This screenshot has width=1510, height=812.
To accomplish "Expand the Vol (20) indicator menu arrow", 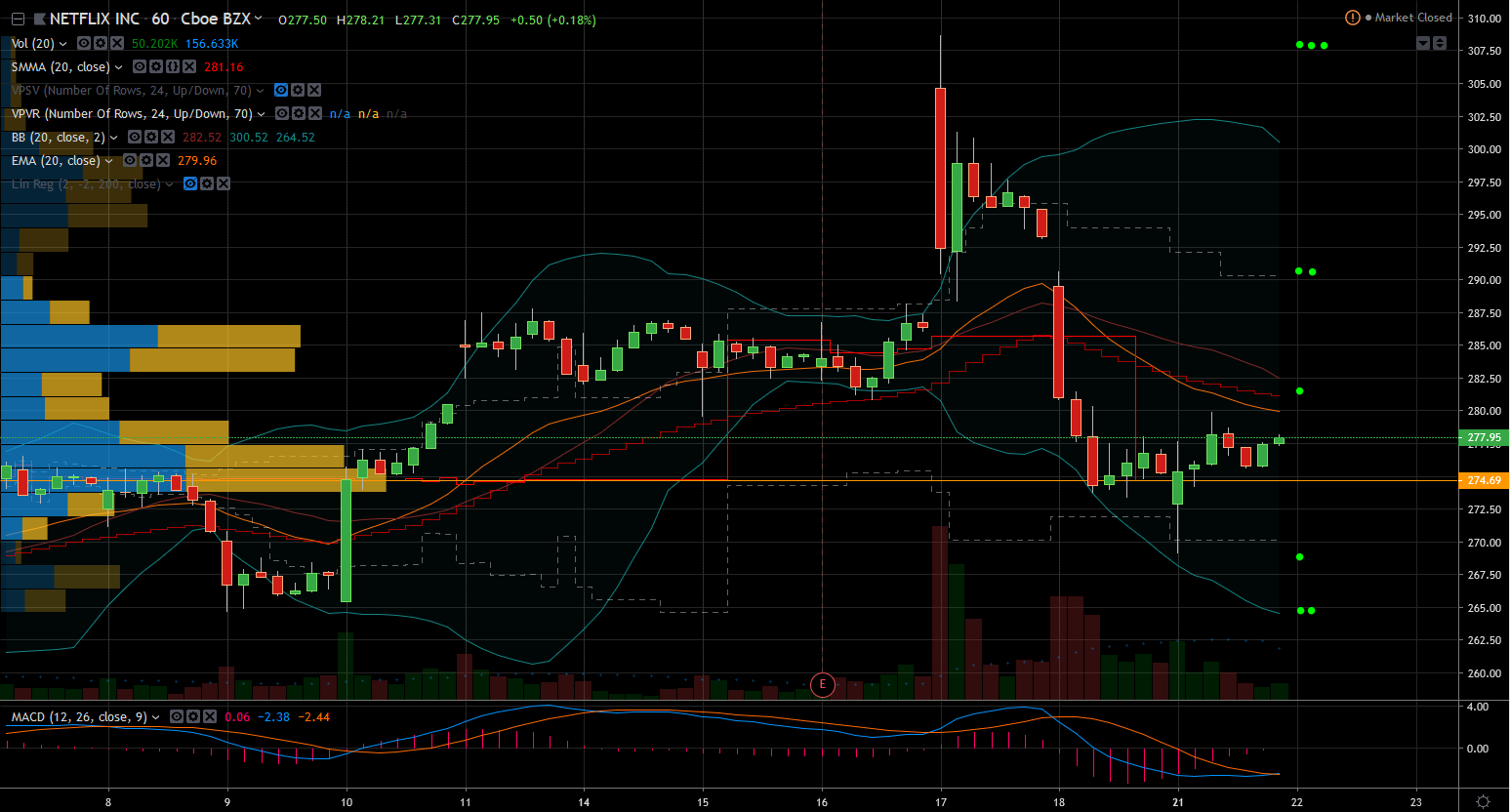I will click(63, 44).
